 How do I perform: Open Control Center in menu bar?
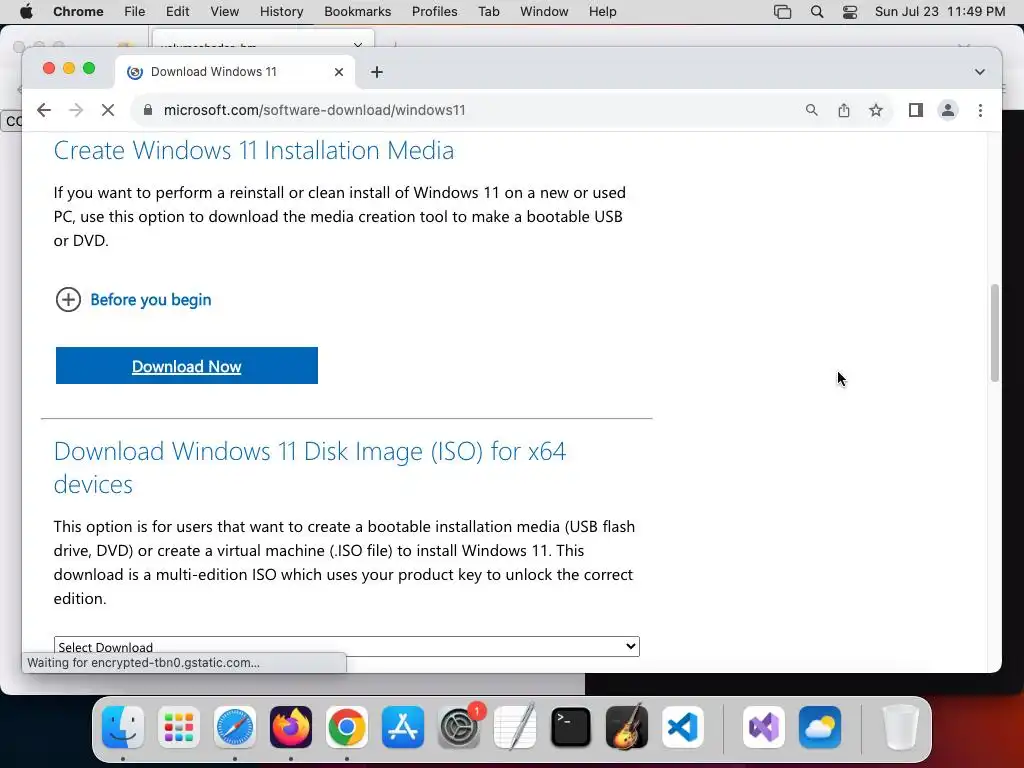[x=850, y=12]
